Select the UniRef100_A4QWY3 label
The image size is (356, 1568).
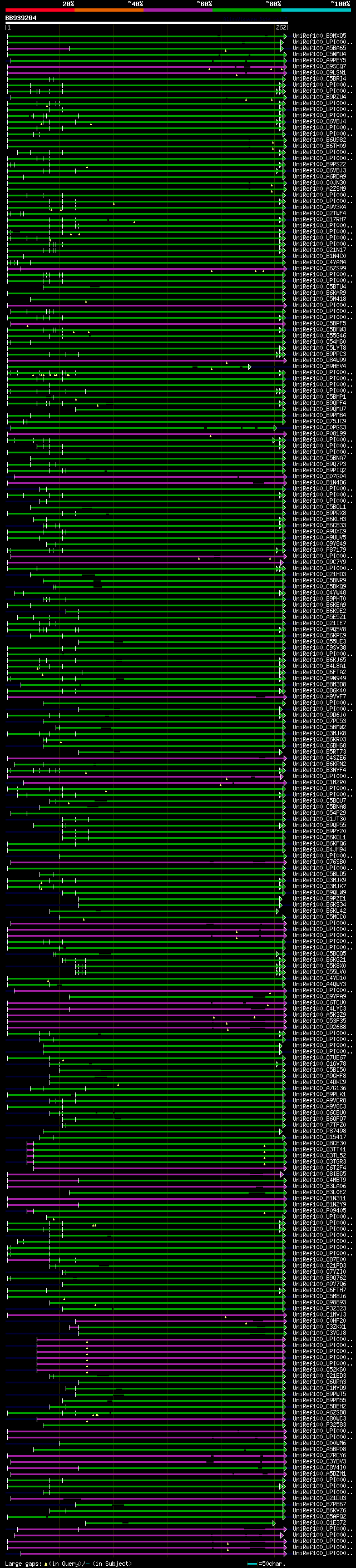[319, 985]
